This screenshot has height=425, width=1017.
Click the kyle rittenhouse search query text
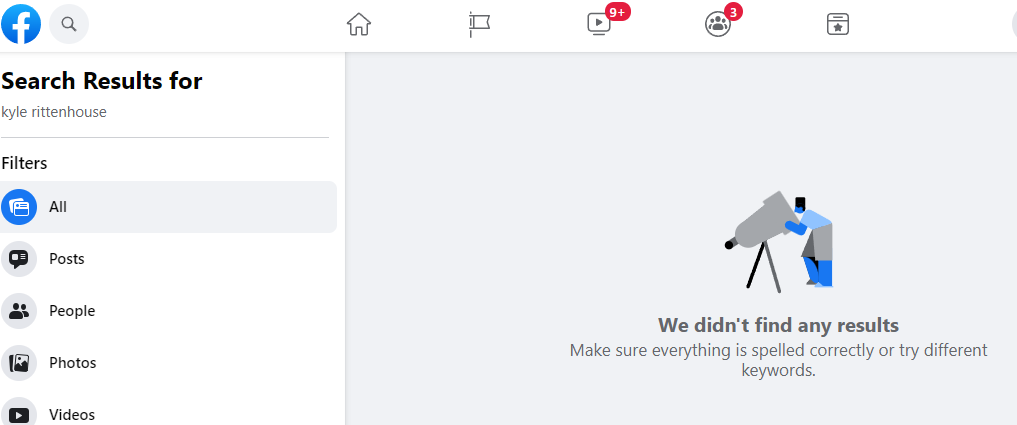(x=54, y=112)
